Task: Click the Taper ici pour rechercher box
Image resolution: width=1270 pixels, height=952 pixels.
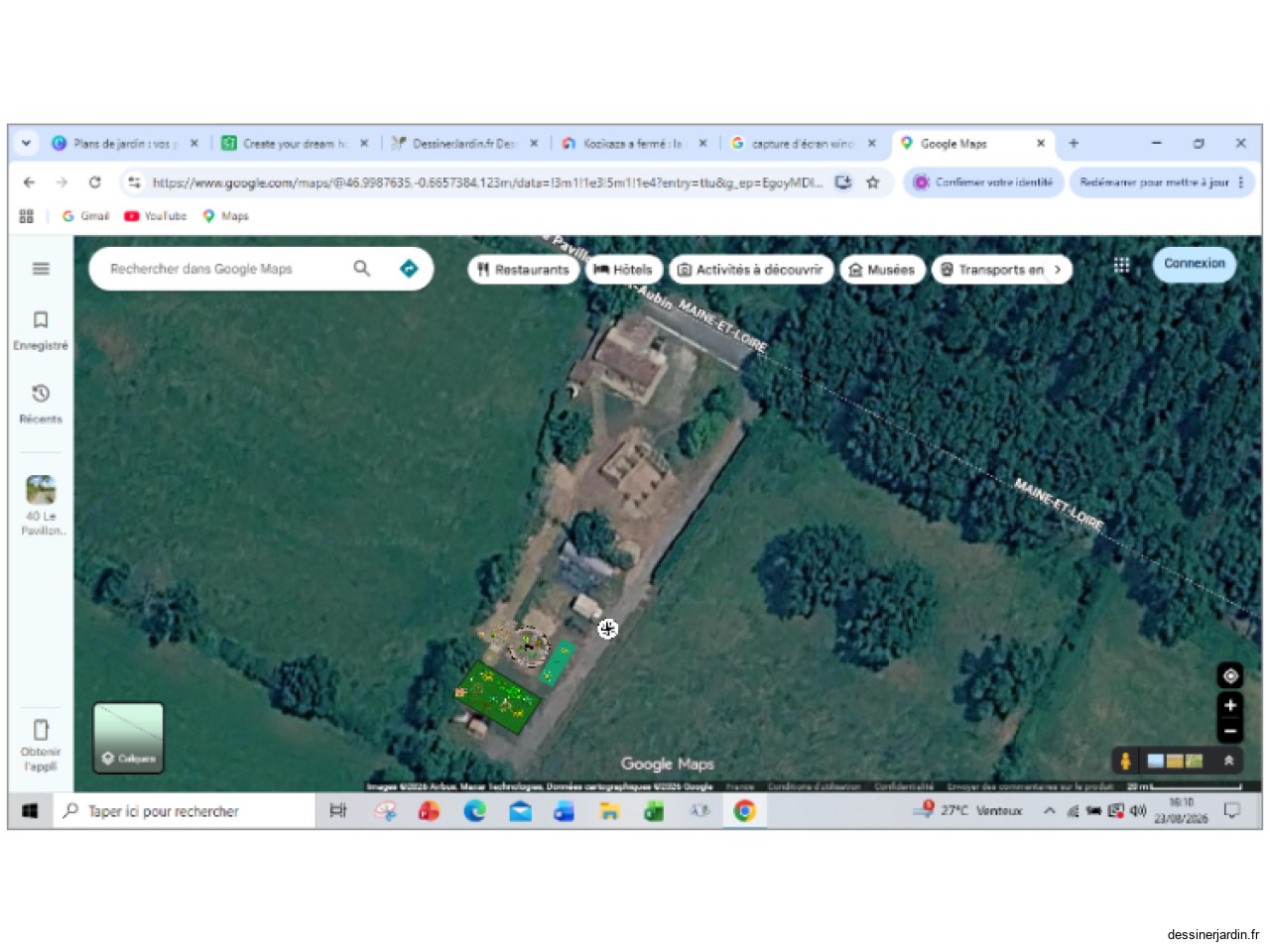Action: (184, 811)
